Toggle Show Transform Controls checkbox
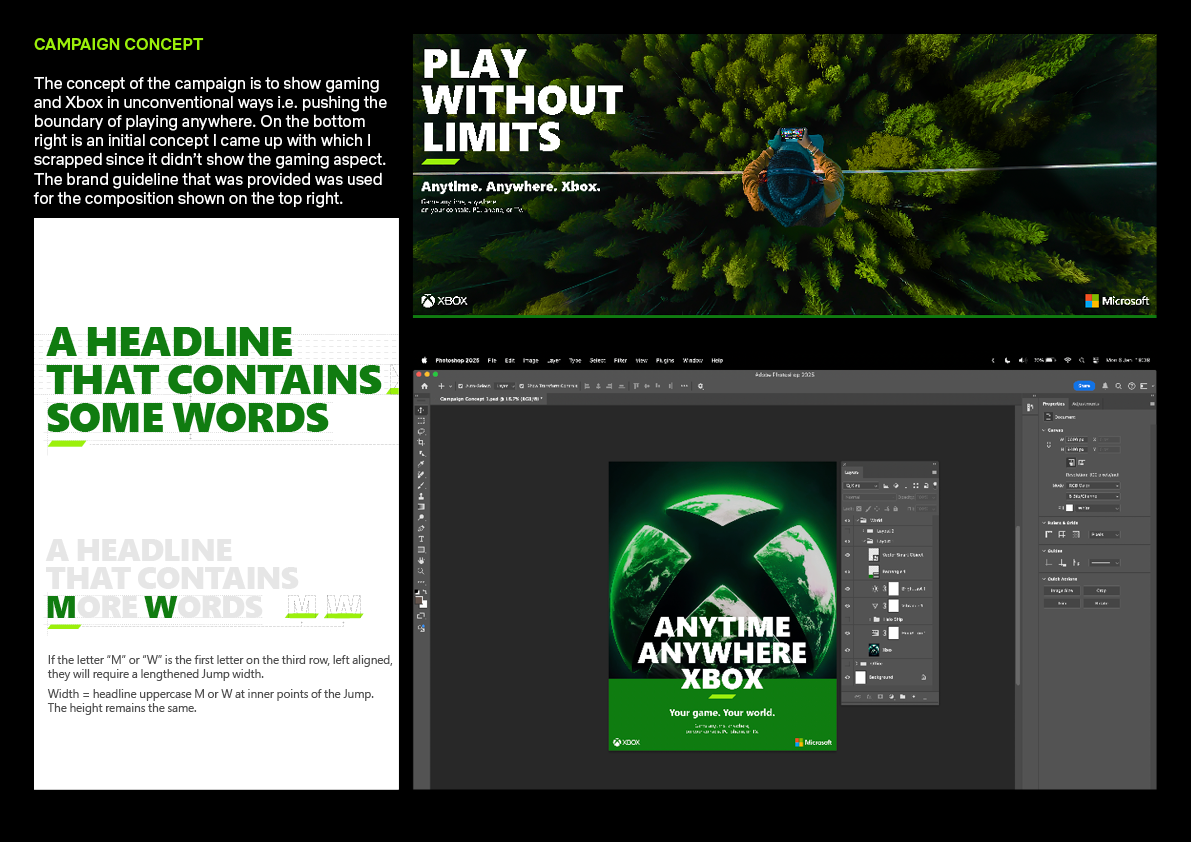This screenshot has width=1191, height=842. pos(522,386)
